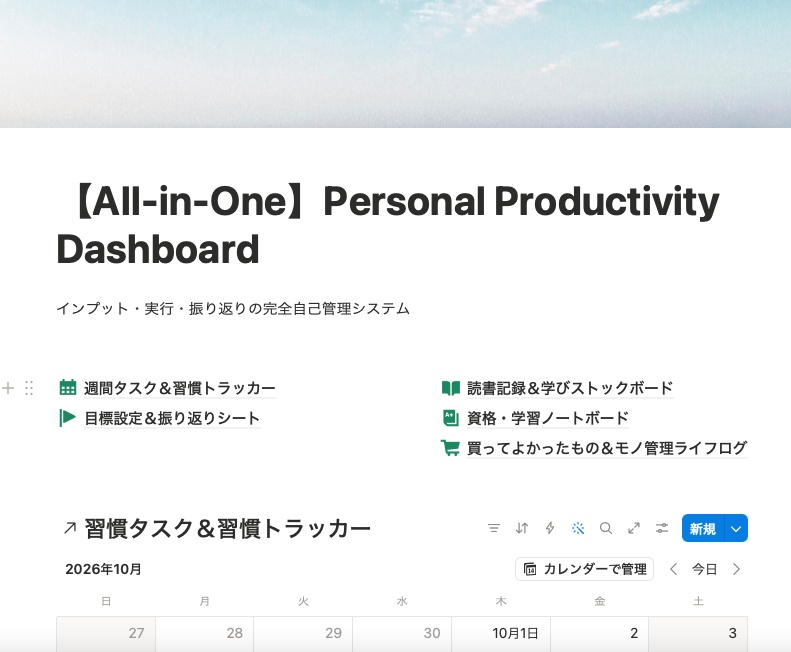The height and width of the screenshot is (652, 791).
Task: Click the blue 新規 button
Action: [x=703, y=528]
